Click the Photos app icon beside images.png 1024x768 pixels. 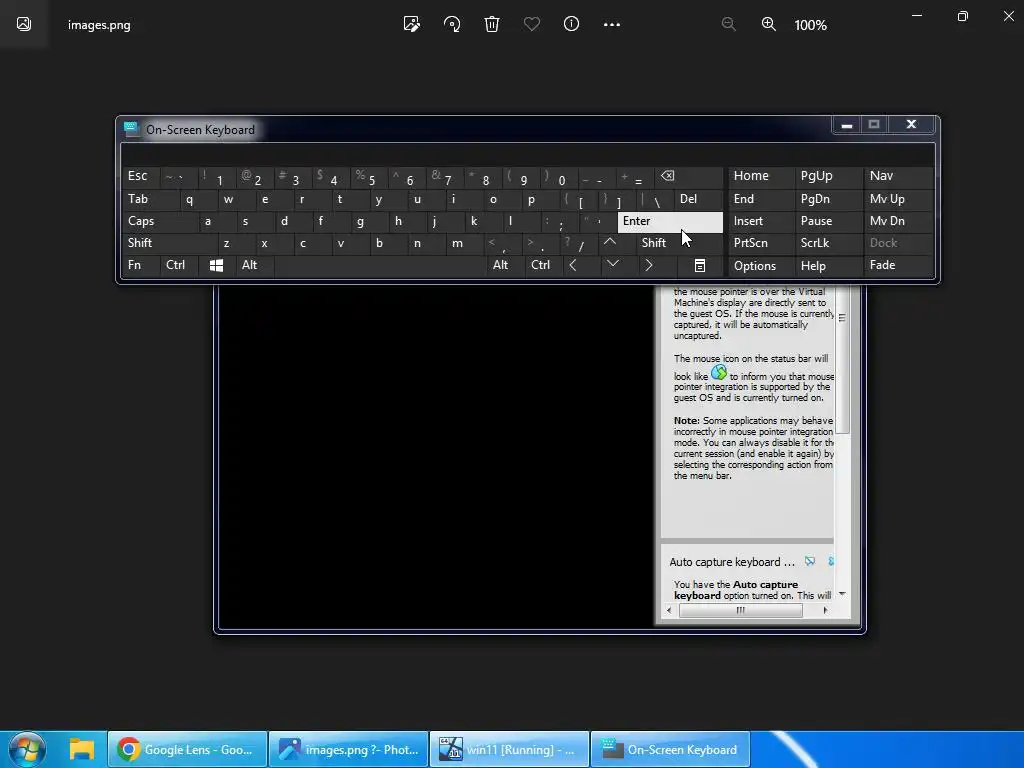click(x=24, y=24)
